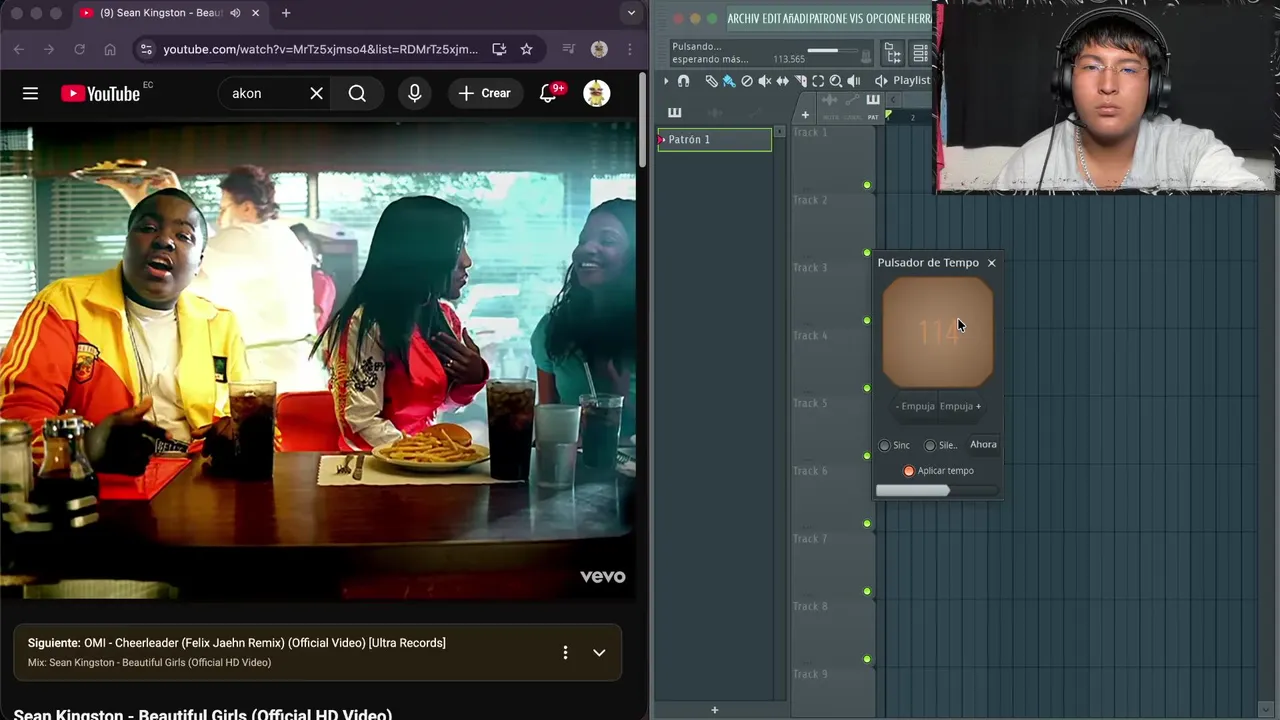Switch picker to PAT piano icon
Screen dimensions: 1280x720
pyautogui.click(x=873, y=101)
